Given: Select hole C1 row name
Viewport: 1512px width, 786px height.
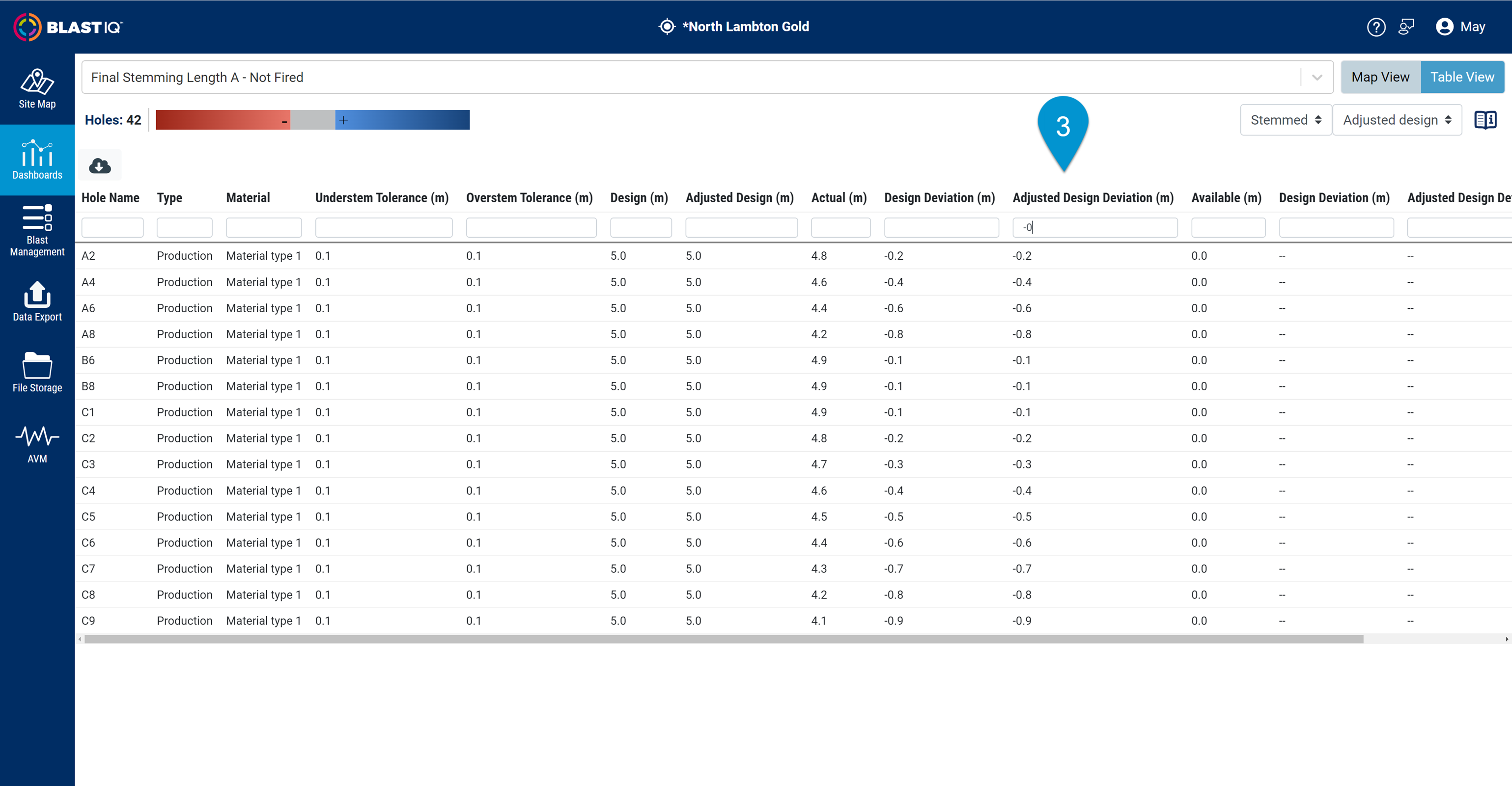Looking at the screenshot, I should pyautogui.click(x=88, y=412).
